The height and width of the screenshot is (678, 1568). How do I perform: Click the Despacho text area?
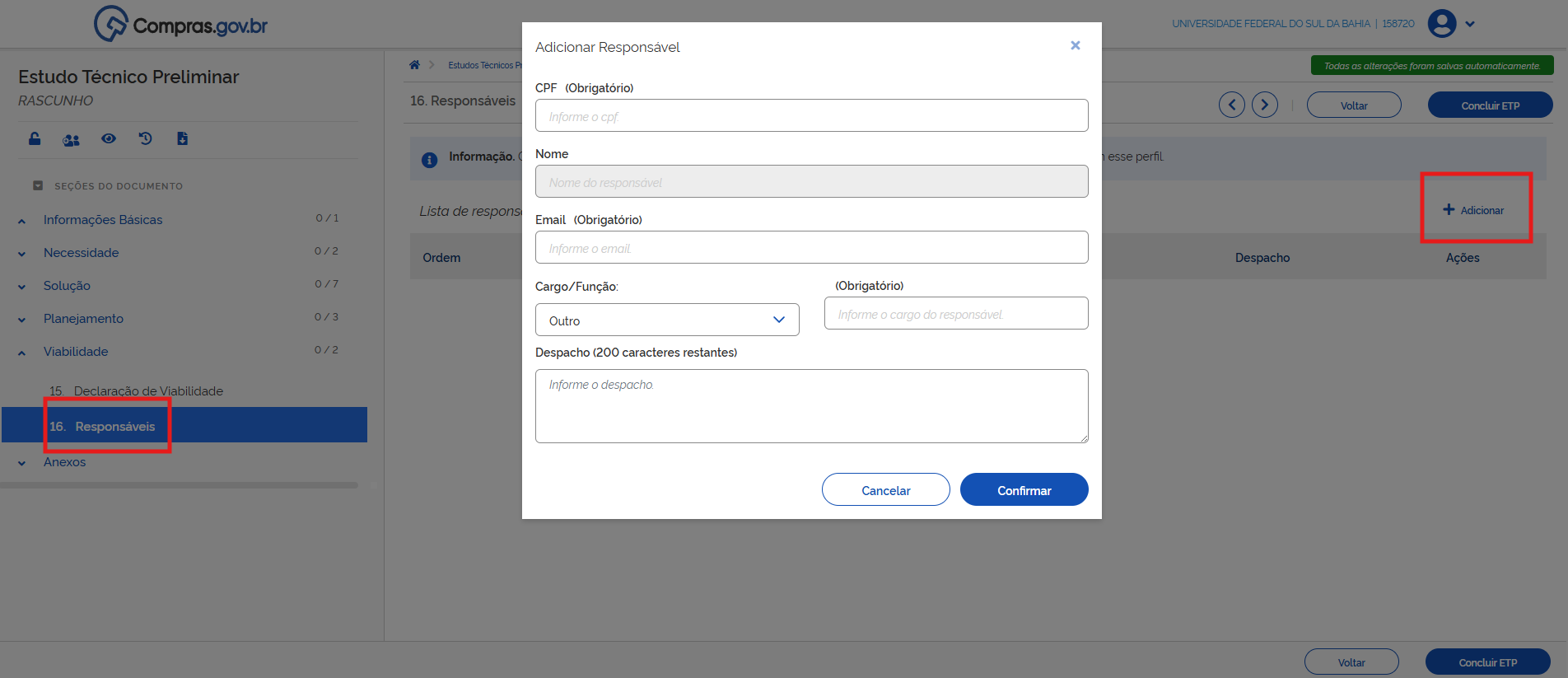[811, 405]
